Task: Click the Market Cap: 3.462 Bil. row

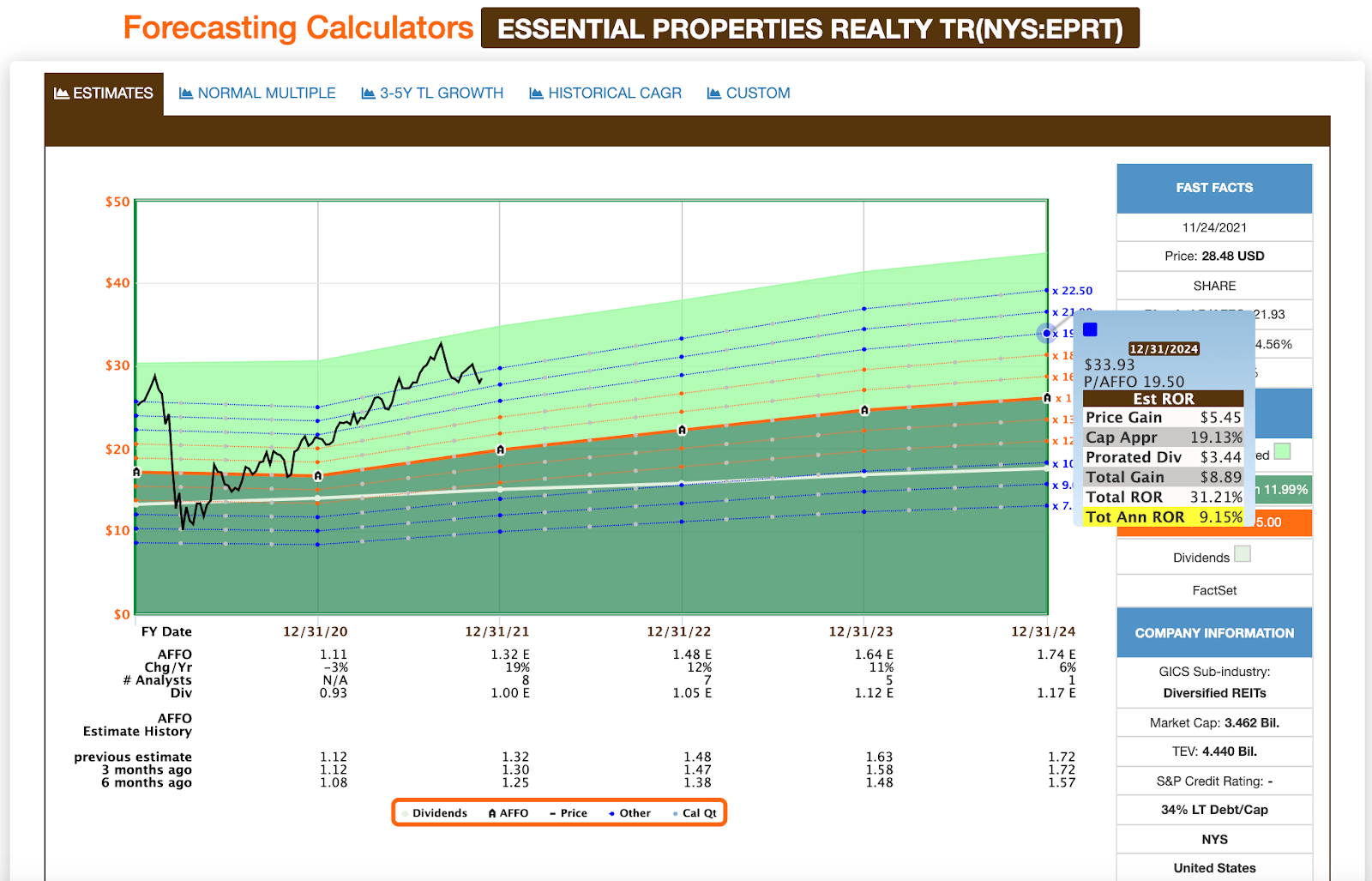Action: pos(1214,723)
